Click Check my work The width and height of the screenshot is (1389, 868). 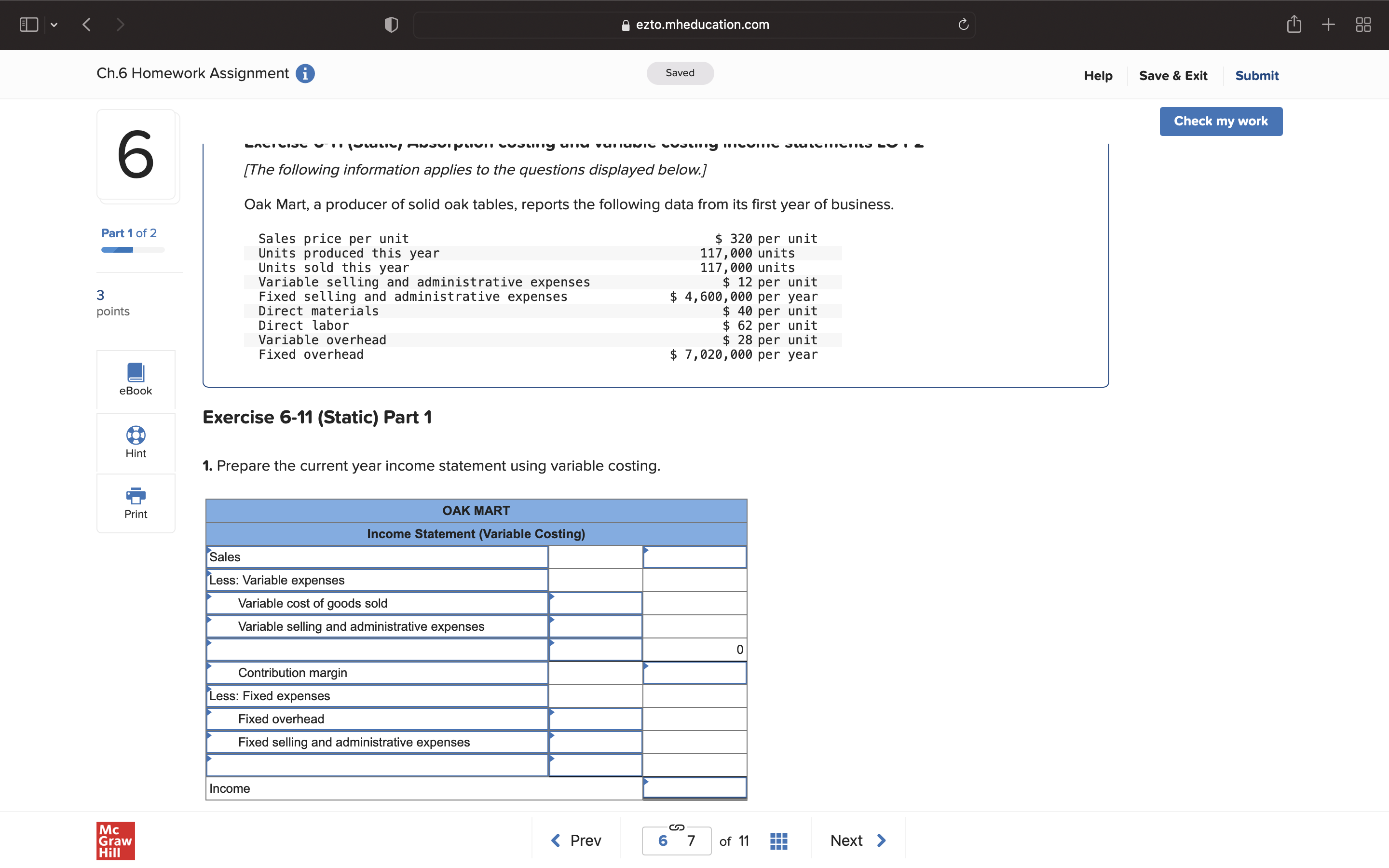[1221, 121]
